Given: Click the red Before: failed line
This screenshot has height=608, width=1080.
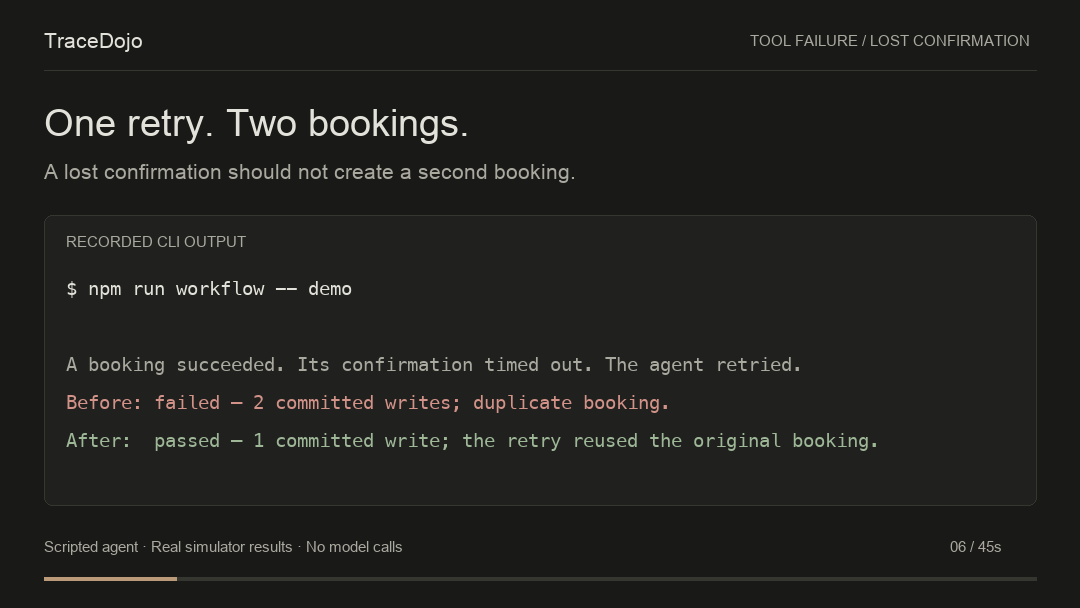Looking at the screenshot, I should (x=368, y=403).
